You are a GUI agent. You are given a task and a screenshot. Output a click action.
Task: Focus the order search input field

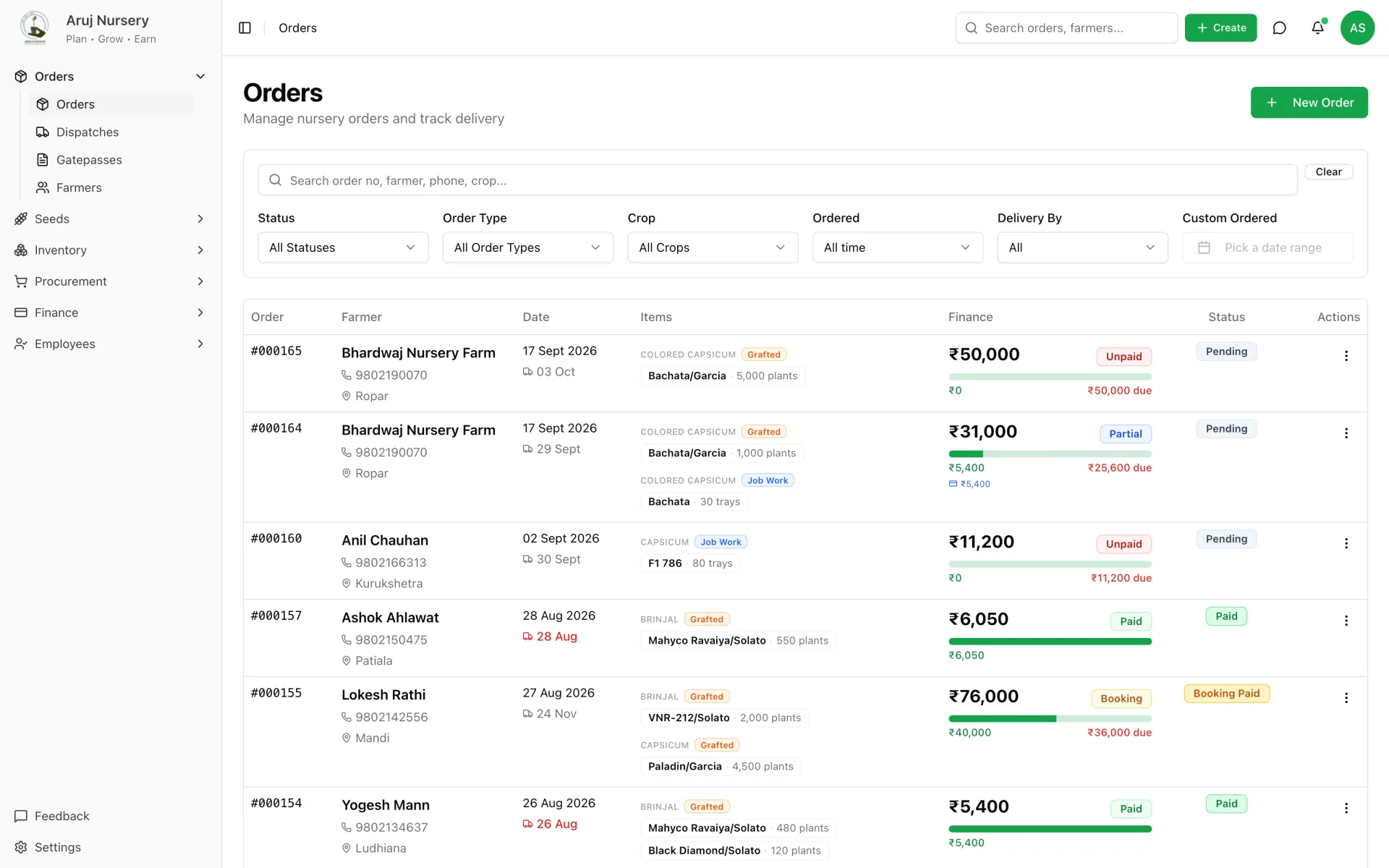click(777, 180)
